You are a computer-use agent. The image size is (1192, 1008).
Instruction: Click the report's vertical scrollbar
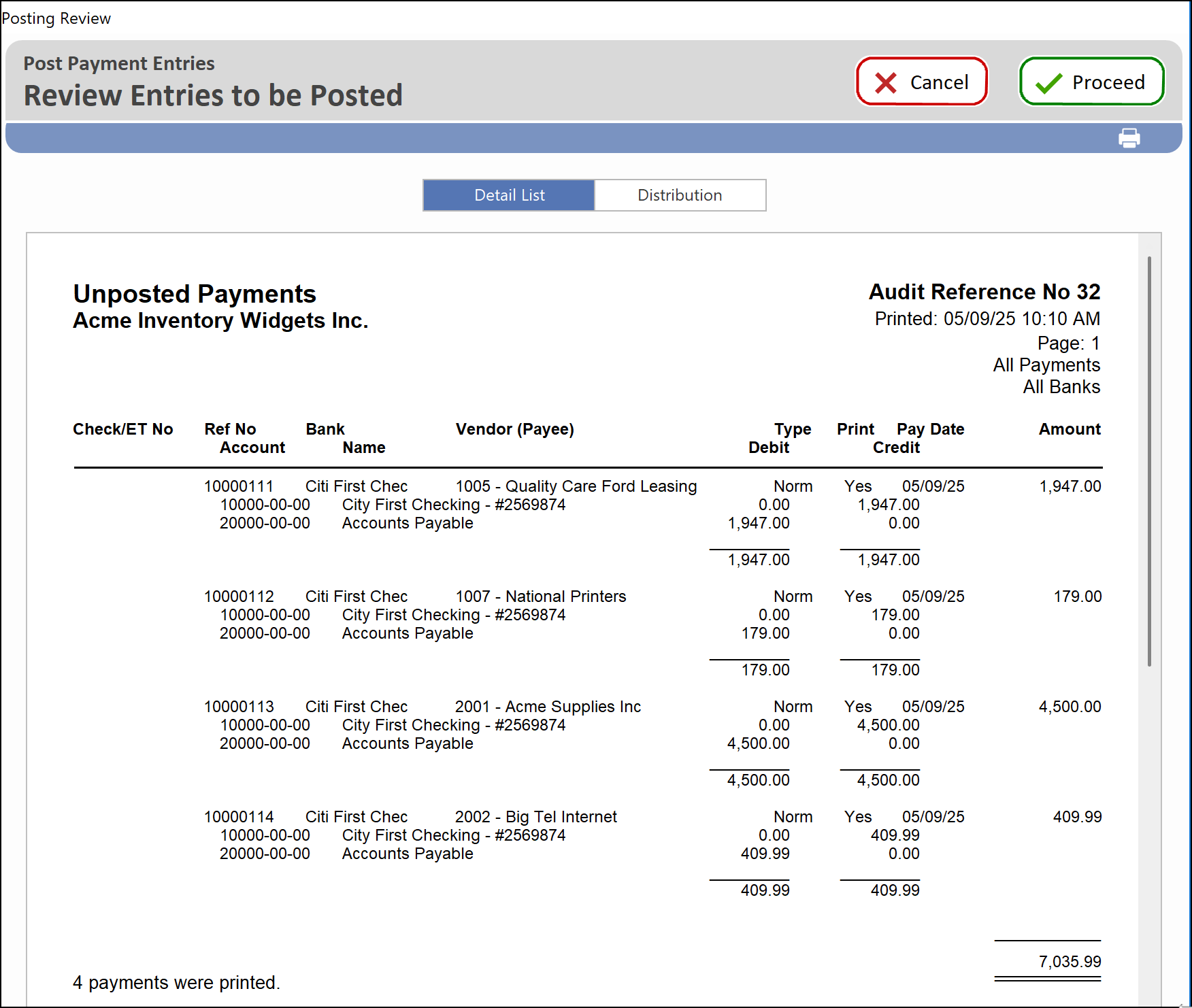click(x=1149, y=461)
